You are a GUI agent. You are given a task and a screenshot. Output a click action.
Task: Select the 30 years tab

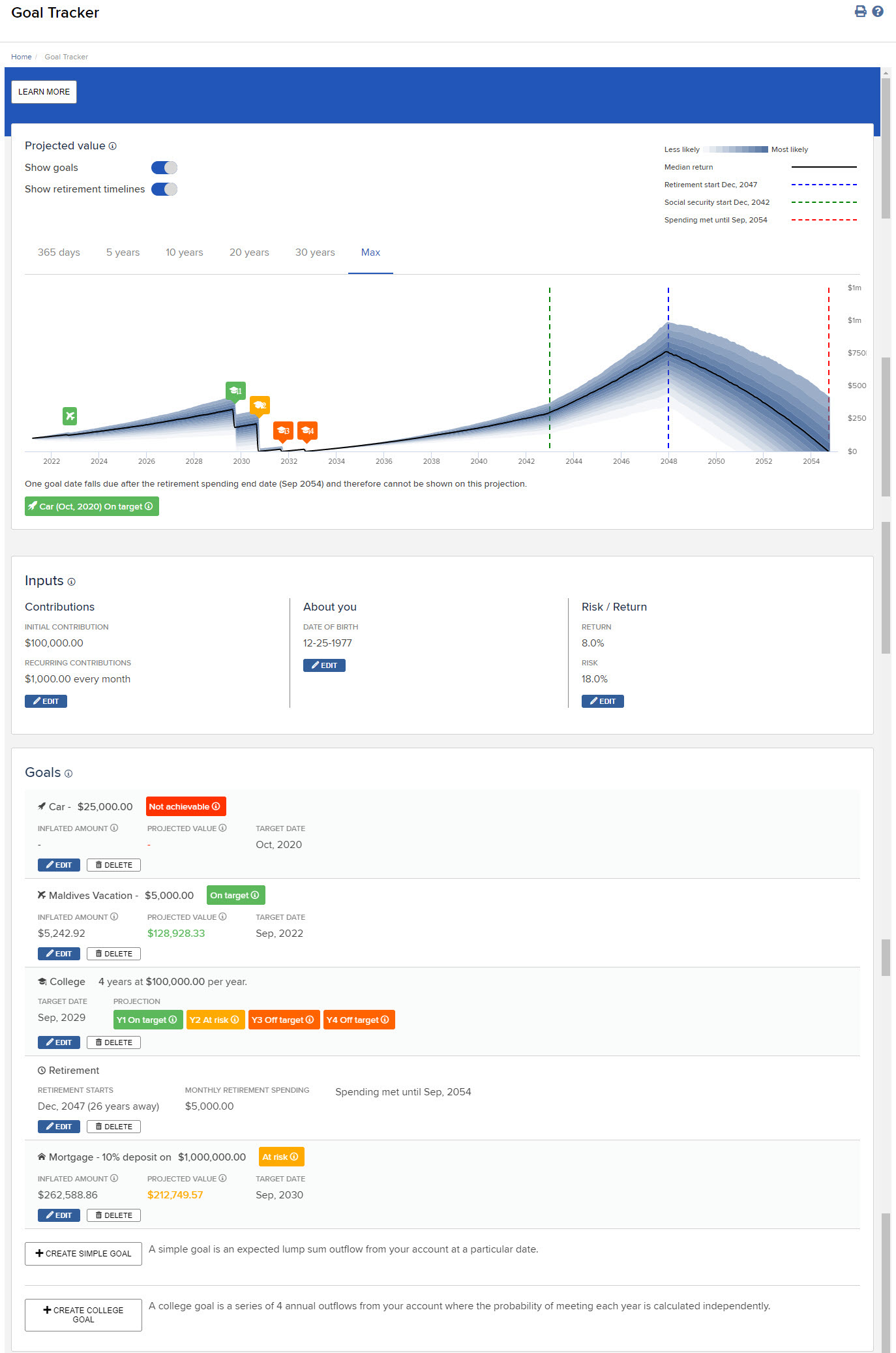315,252
